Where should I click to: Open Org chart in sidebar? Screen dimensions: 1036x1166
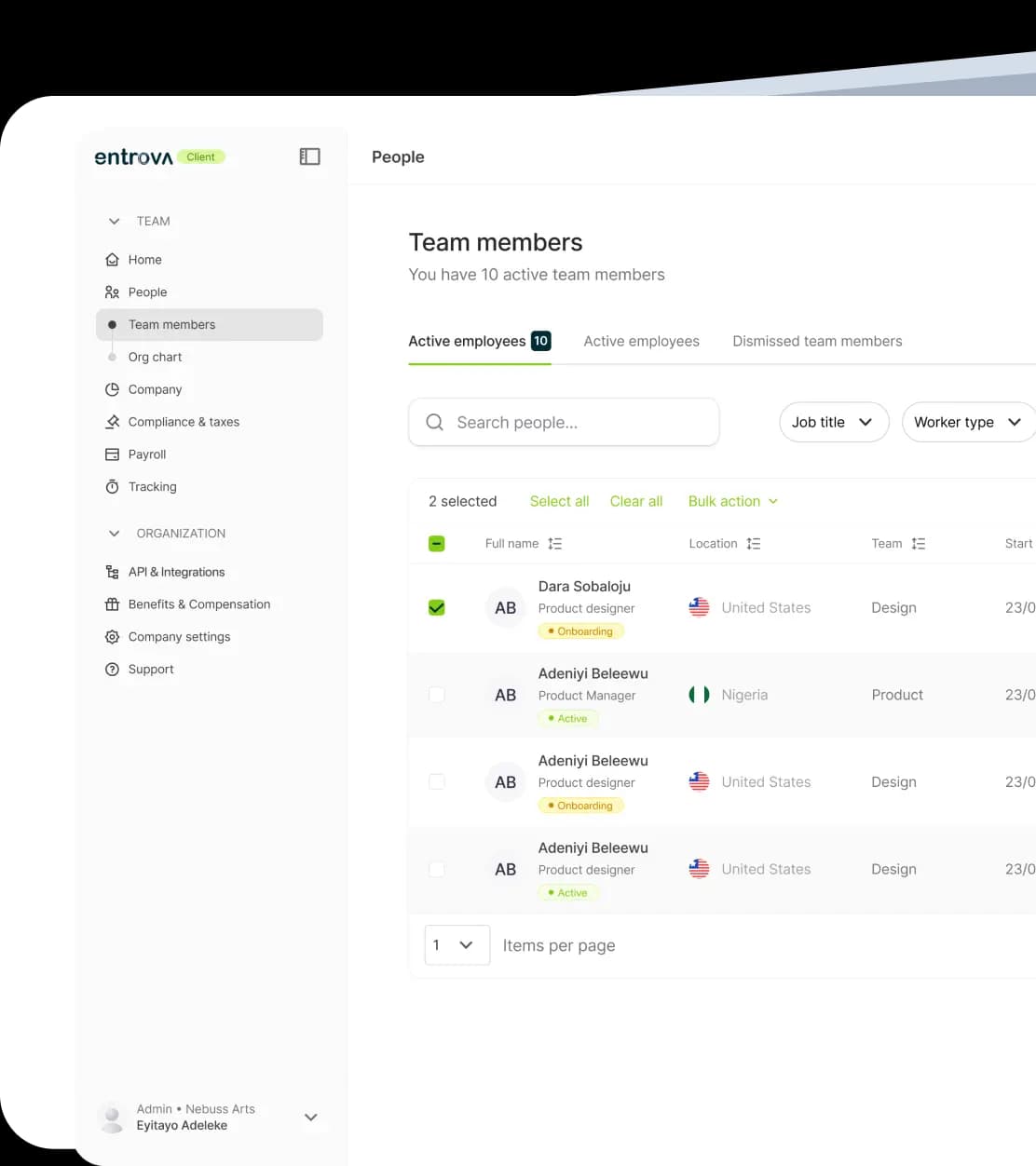pos(155,357)
